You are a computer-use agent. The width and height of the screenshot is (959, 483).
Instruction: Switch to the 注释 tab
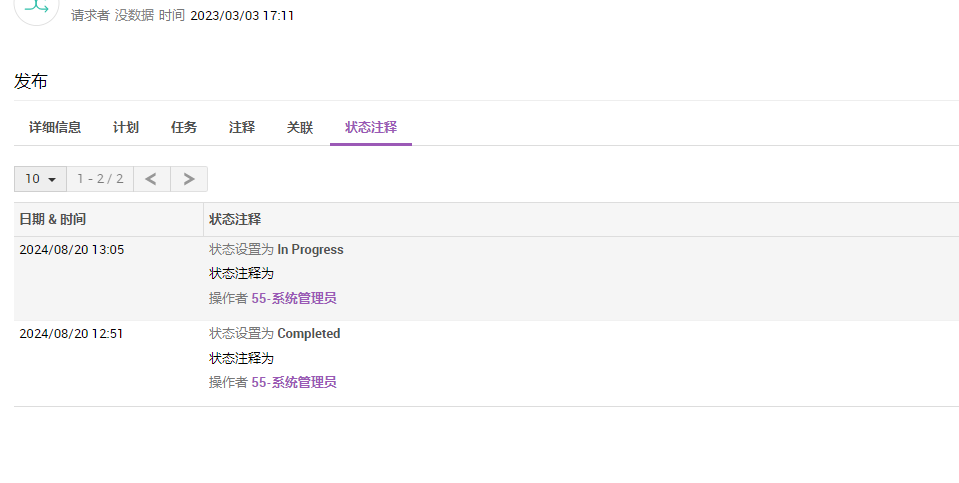coord(242,127)
